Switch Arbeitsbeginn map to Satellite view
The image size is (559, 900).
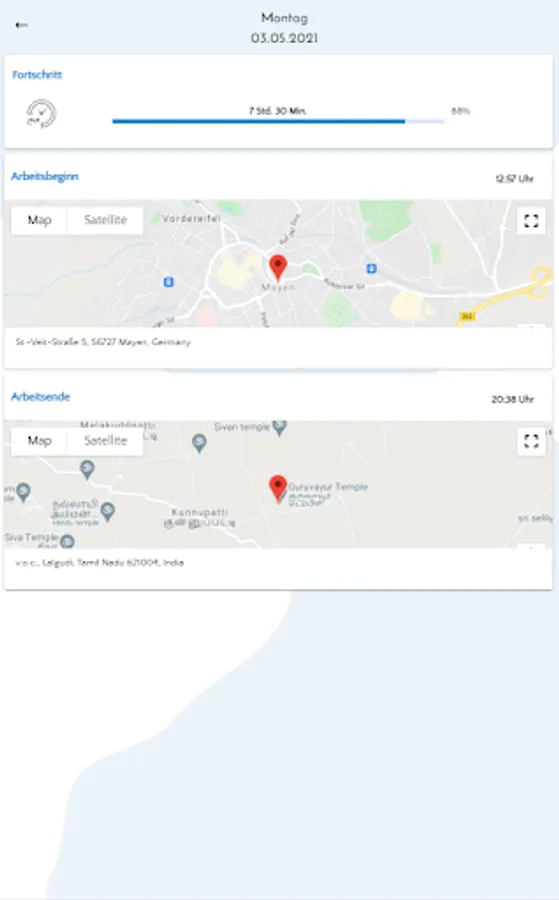point(105,220)
